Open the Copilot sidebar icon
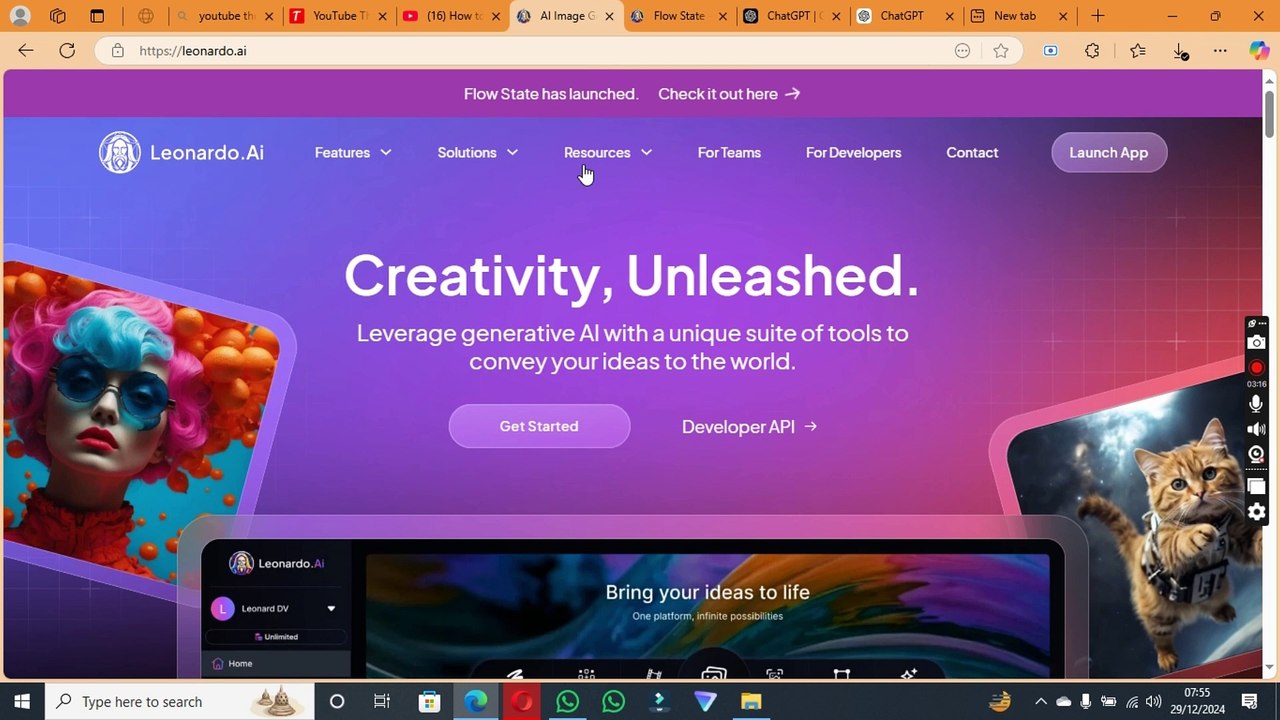The image size is (1280, 720). [x=1259, y=51]
